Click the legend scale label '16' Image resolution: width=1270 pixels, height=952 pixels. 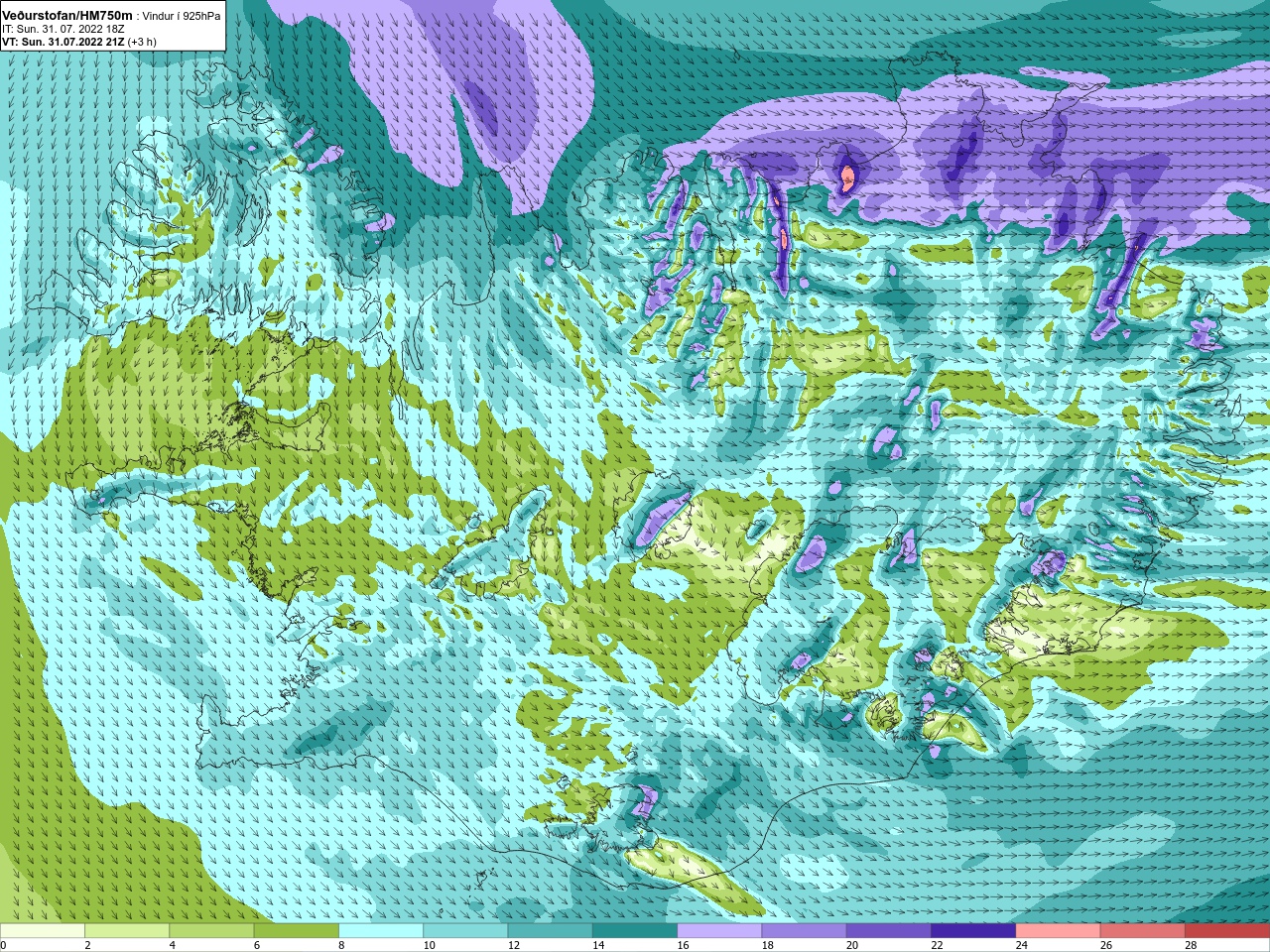(683, 945)
